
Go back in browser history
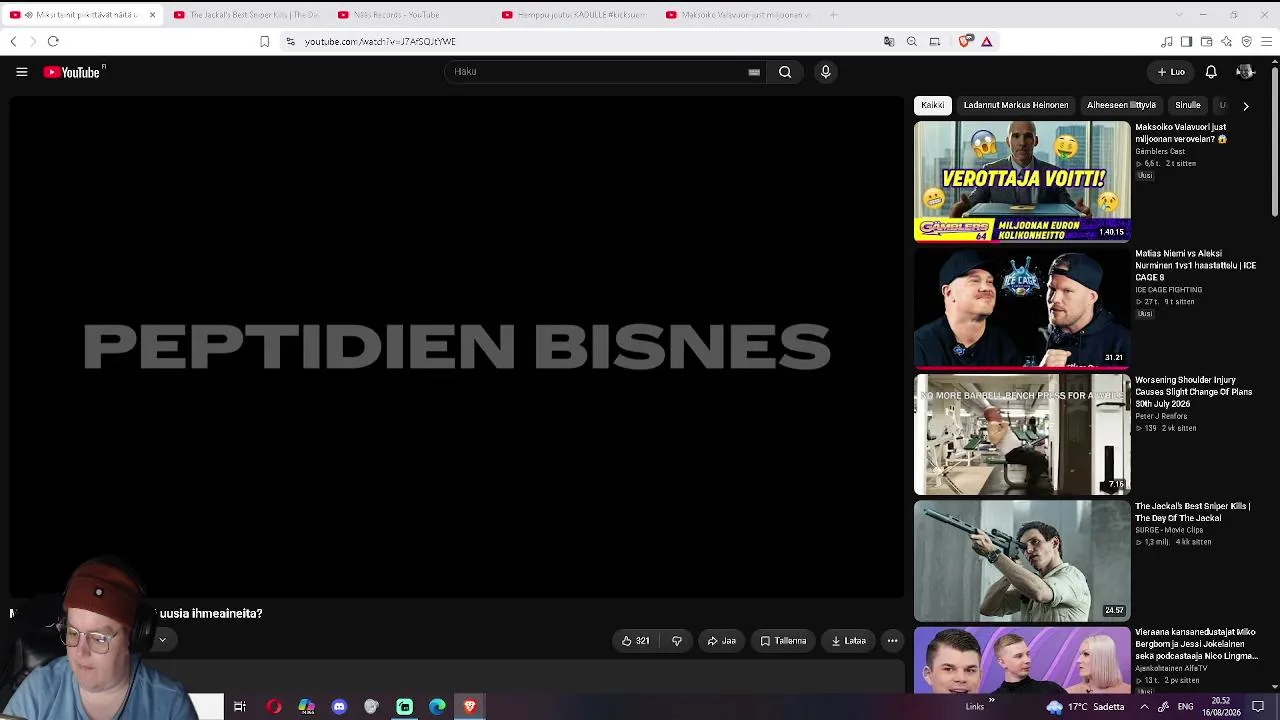(13, 41)
